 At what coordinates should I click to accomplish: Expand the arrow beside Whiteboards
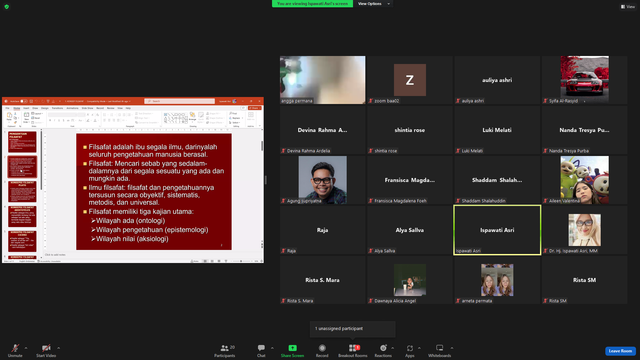pyautogui.click(x=452, y=348)
